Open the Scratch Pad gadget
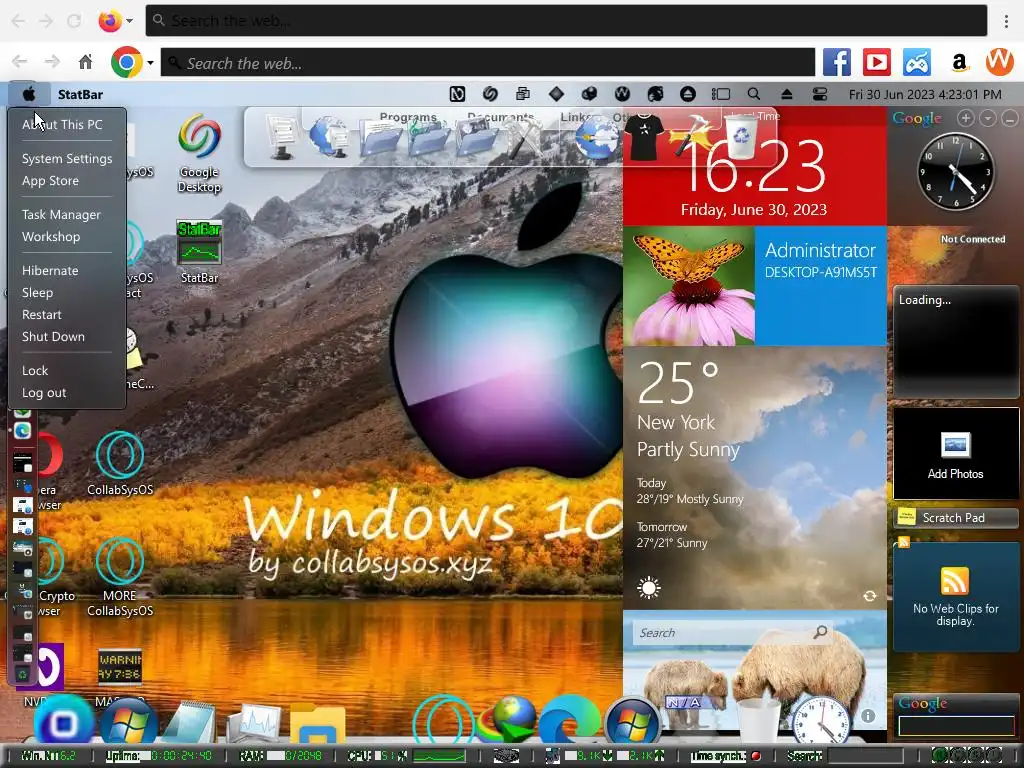 click(955, 517)
